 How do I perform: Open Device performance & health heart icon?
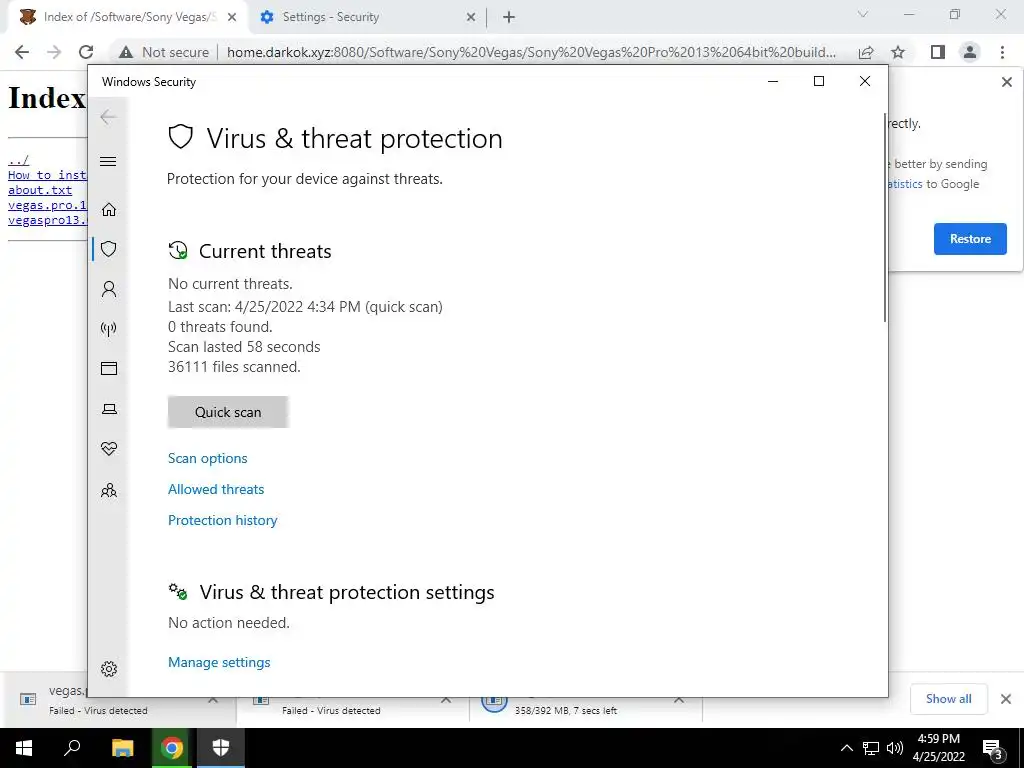[109, 449]
